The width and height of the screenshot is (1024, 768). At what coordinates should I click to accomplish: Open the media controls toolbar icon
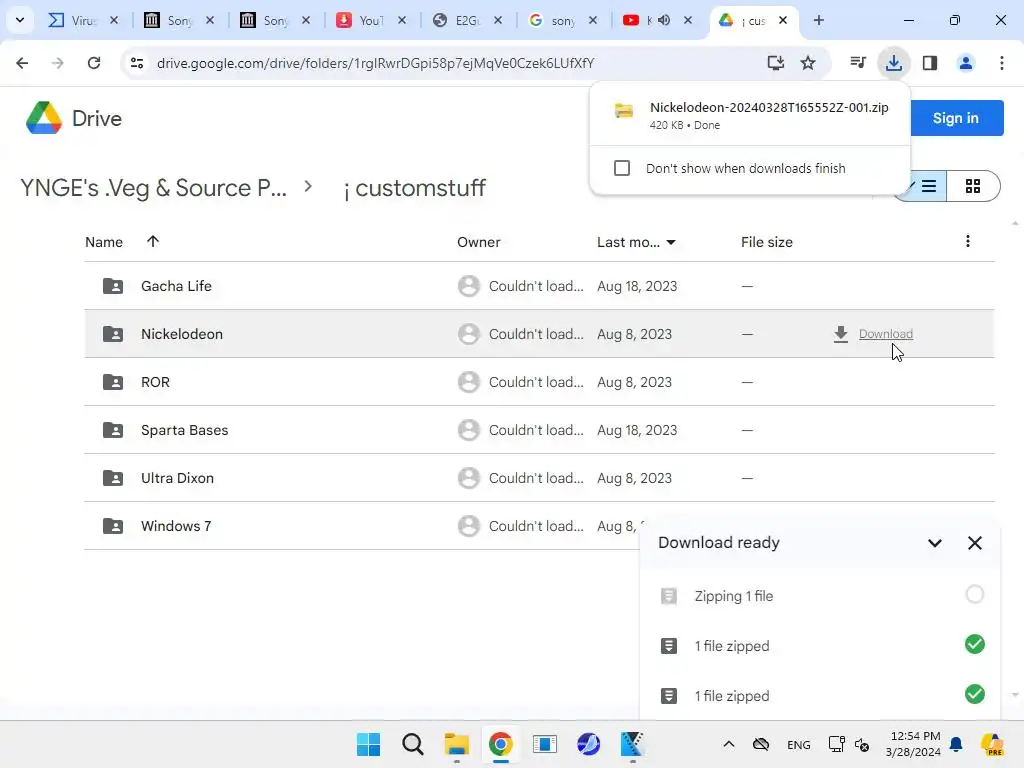(x=857, y=63)
